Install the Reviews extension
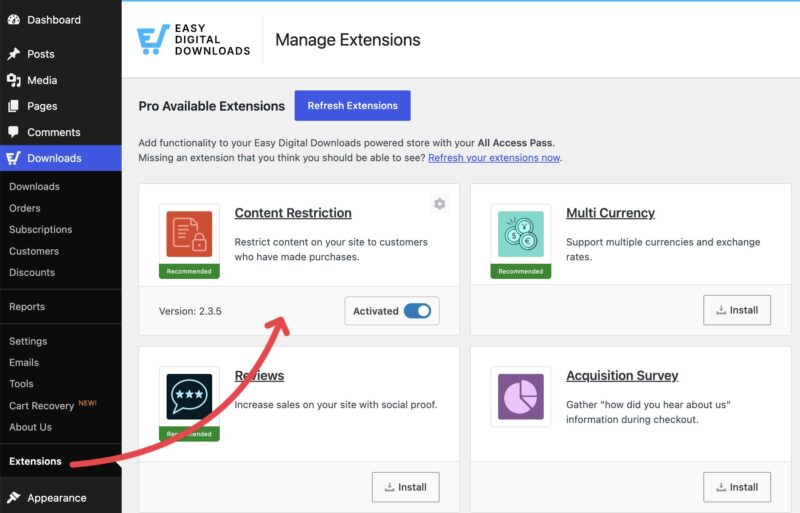Viewport: 800px width, 513px height. click(x=406, y=487)
